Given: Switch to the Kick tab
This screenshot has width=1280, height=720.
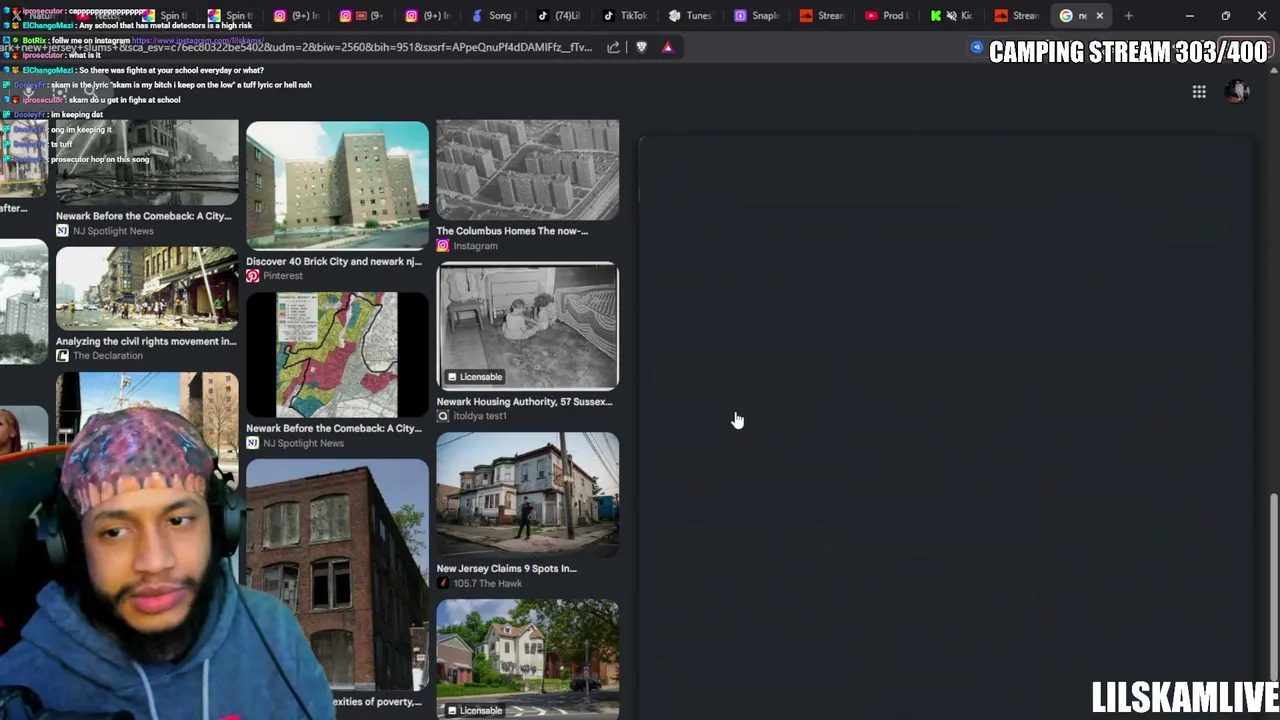Looking at the screenshot, I should 952,16.
